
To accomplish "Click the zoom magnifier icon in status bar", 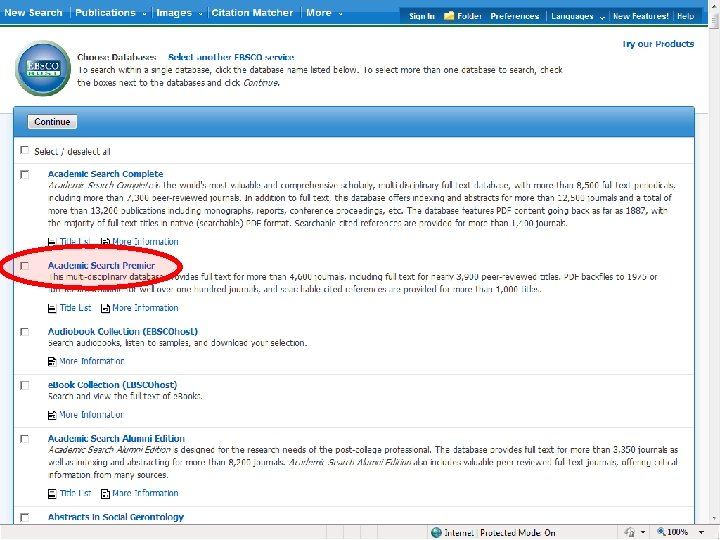I will tap(661, 532).
